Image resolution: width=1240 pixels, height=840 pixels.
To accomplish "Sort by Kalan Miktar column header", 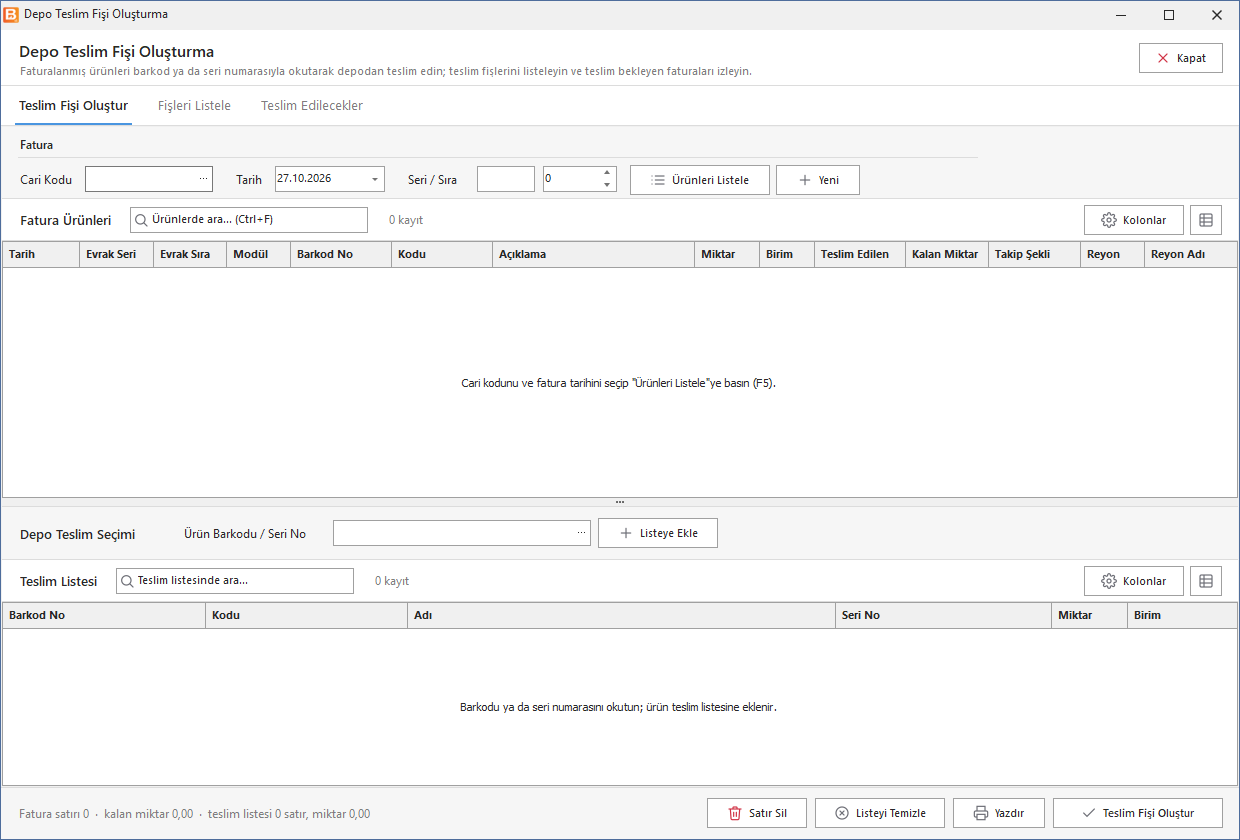I will click(x=947, y=254).
